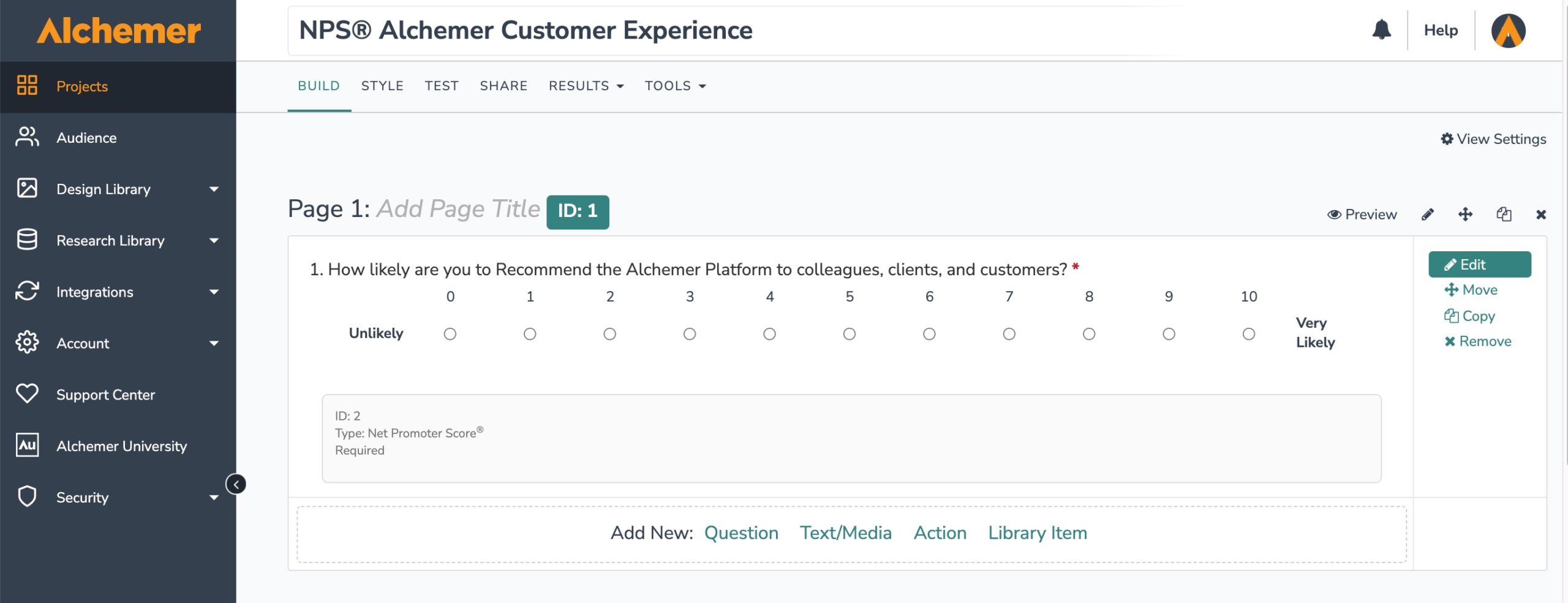The height and width of the screenshot is (603, 1568).
Task: Choose rating 10 radio button
Action: [x=1248, y=334]
